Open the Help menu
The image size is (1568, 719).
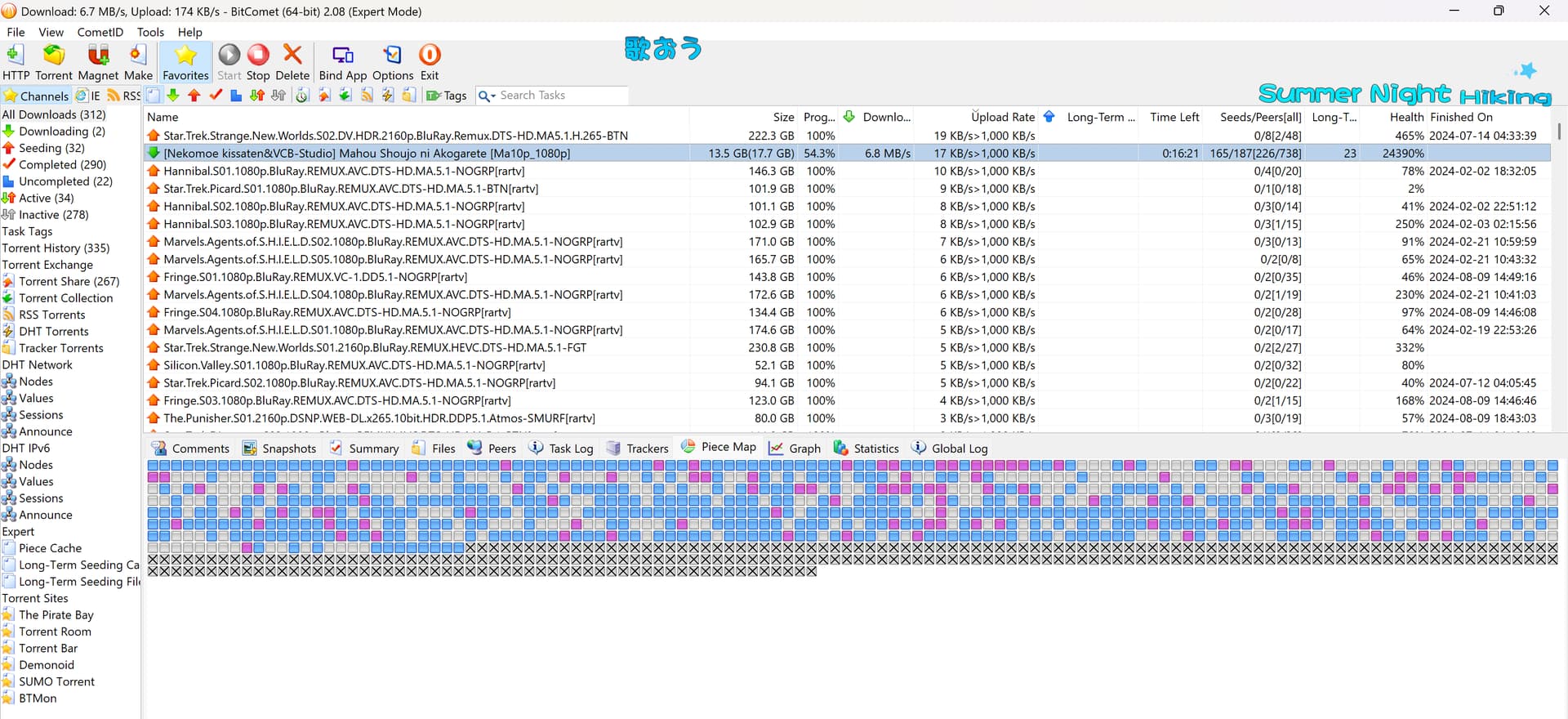pyautogui.click(x=189, y=32)
